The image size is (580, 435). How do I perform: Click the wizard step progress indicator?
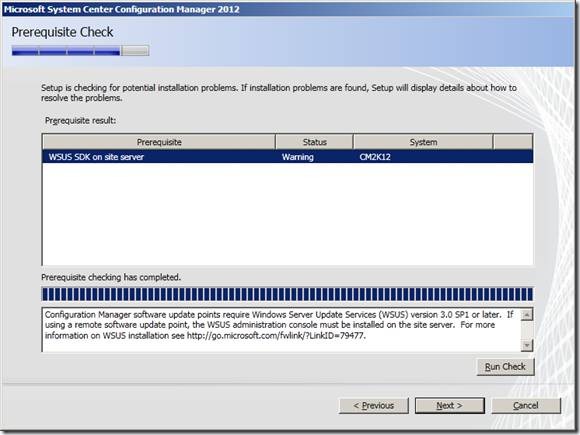coord(80,51)
